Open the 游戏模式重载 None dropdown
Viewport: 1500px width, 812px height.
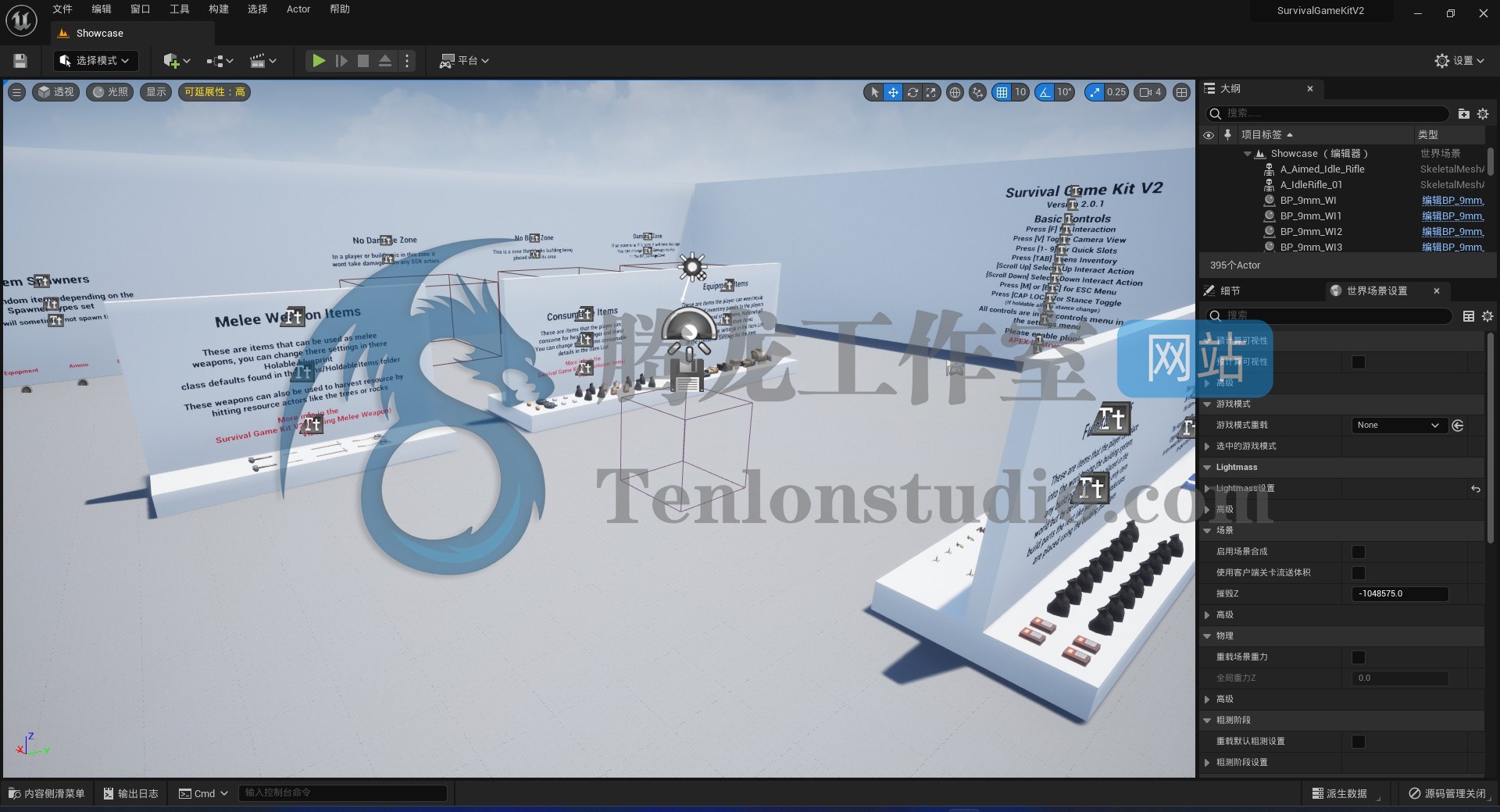tap(1399, 426)
